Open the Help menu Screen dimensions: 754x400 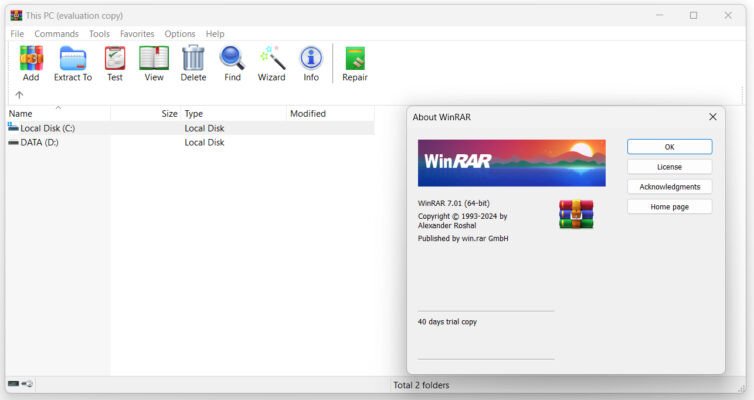(215, 34)
